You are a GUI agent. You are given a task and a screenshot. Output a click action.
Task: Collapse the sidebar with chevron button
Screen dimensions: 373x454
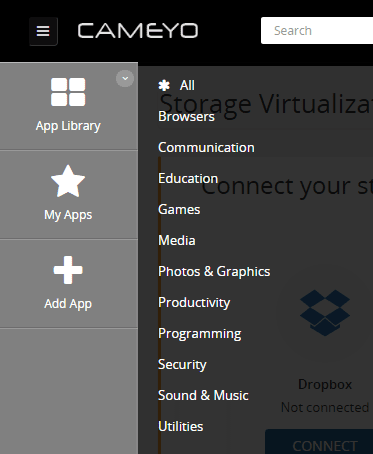pyautogui.click(x=125, y=79)
